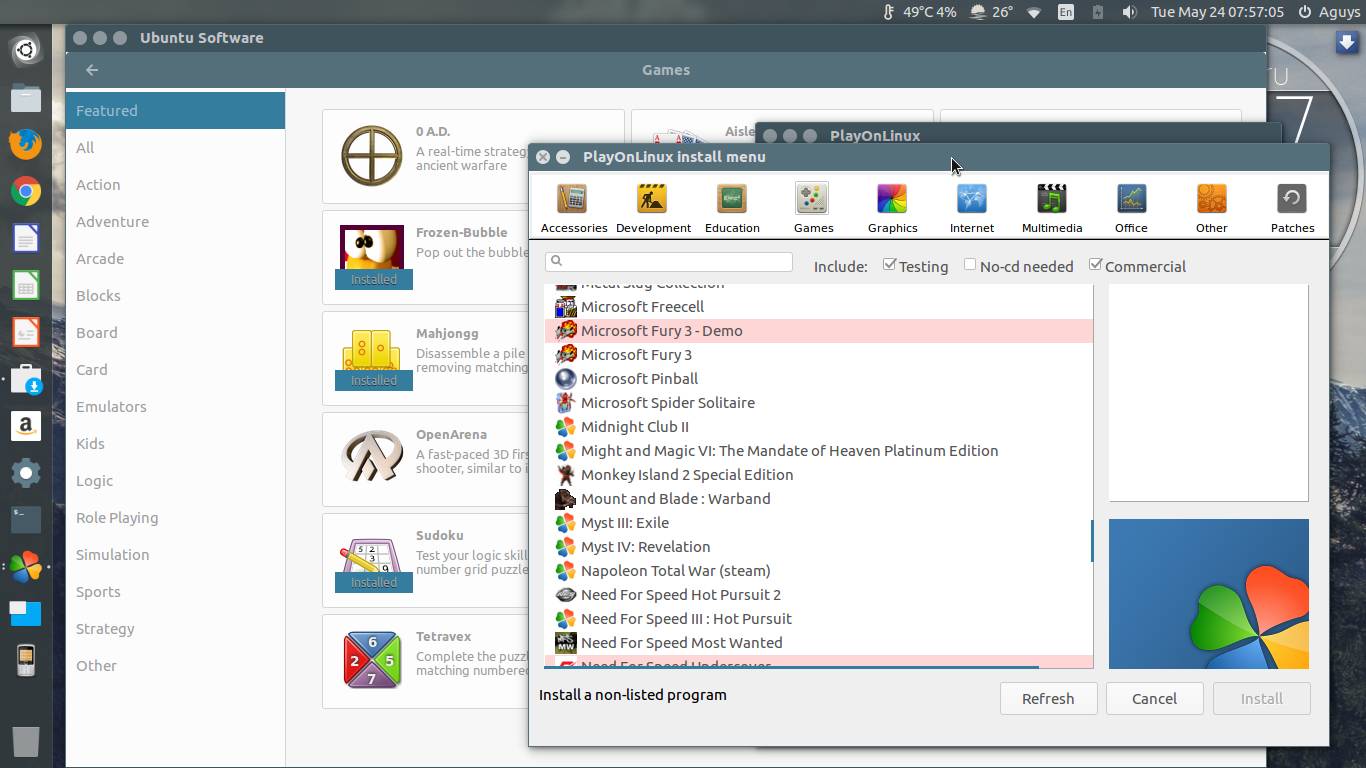Click the Sudoku game icon
The image size is (1366, 768).
372,556
